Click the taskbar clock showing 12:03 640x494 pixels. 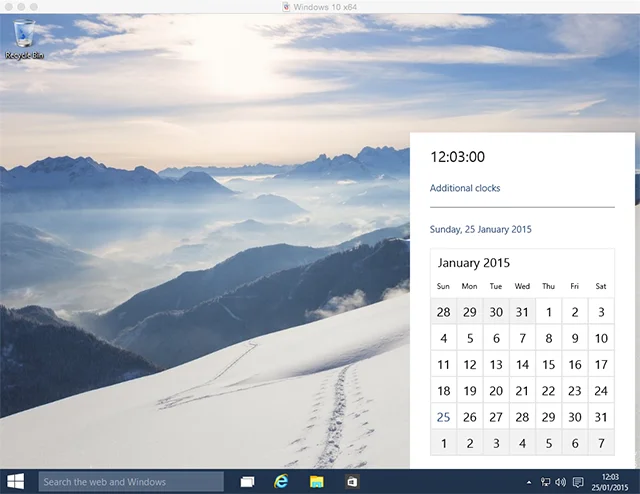610,482
